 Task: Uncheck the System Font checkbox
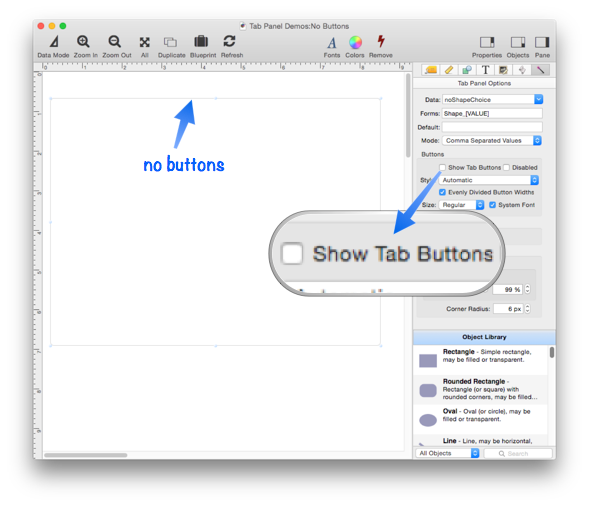coord(492,205)
